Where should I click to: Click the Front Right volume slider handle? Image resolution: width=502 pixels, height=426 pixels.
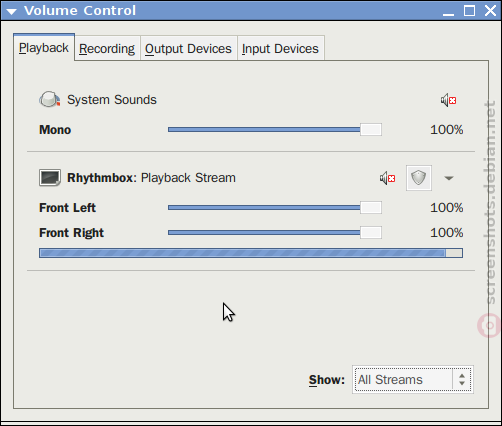click(371, 233)
